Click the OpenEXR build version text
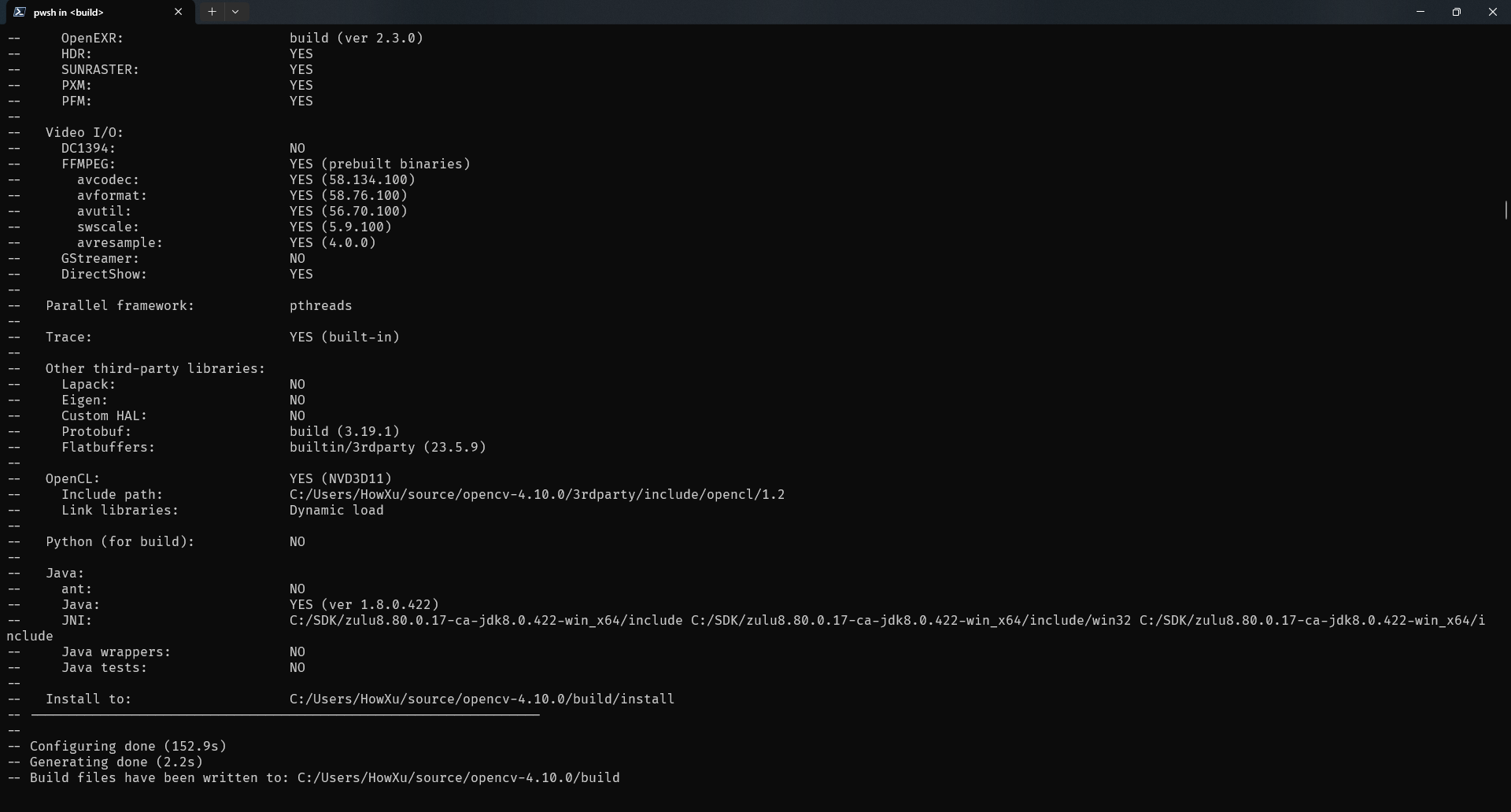1511x812 pixels. tap(356, 38)
